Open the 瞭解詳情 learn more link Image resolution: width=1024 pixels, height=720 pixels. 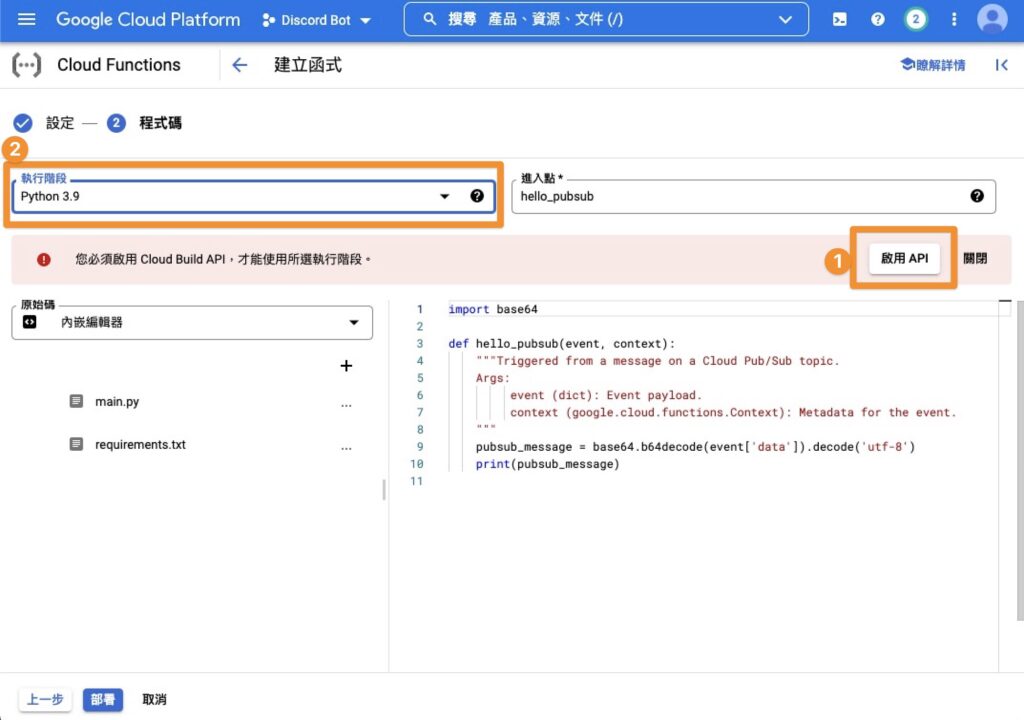pyautogui.click(x=933, y=65)
